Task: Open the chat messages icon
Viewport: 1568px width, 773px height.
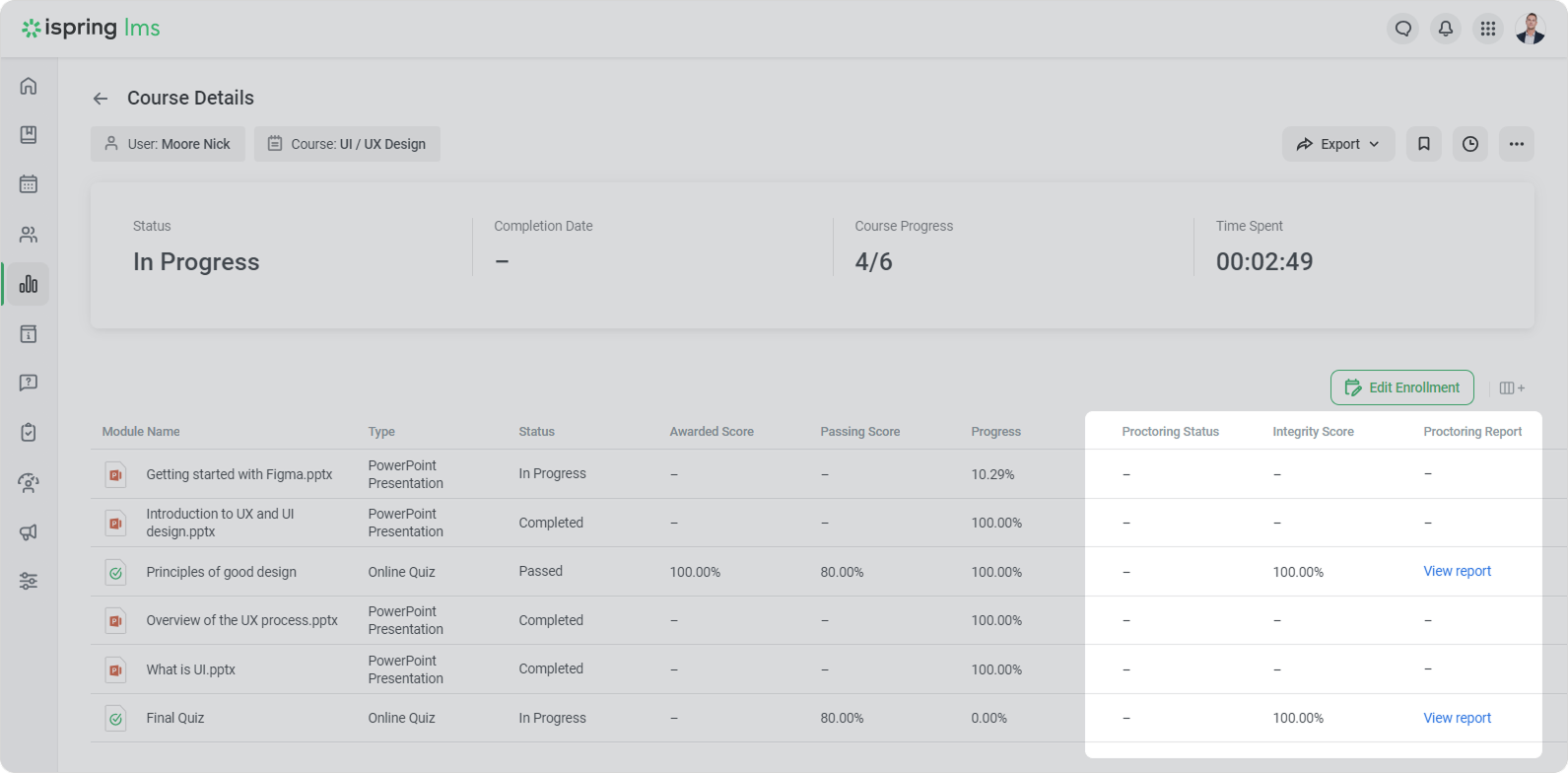Action: [x=1403, y=29]
